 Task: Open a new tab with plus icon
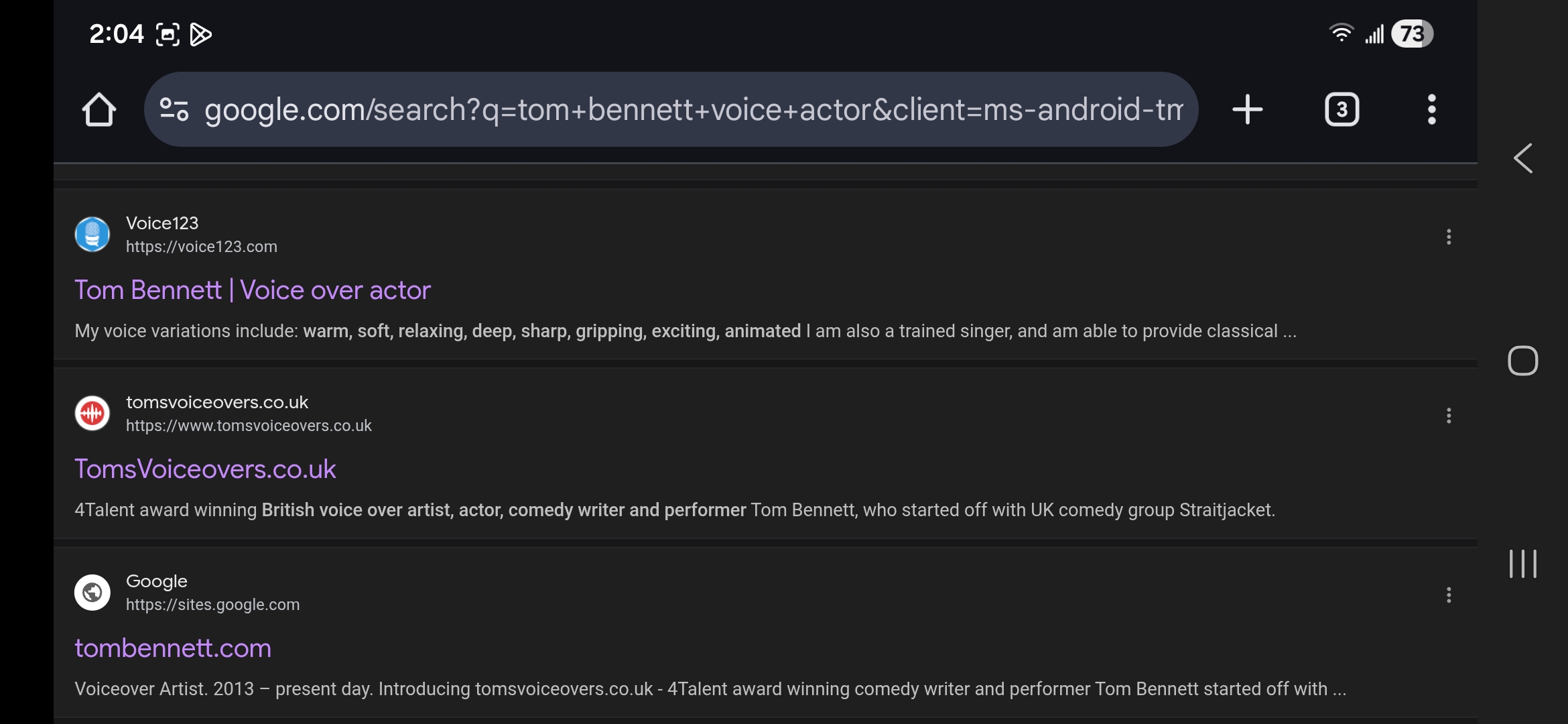point(1247,109)
